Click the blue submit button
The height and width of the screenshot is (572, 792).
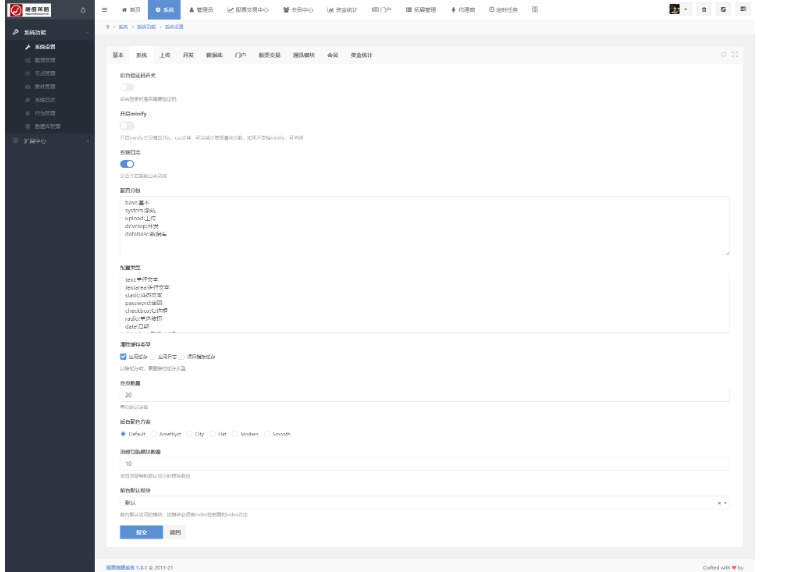140,532
